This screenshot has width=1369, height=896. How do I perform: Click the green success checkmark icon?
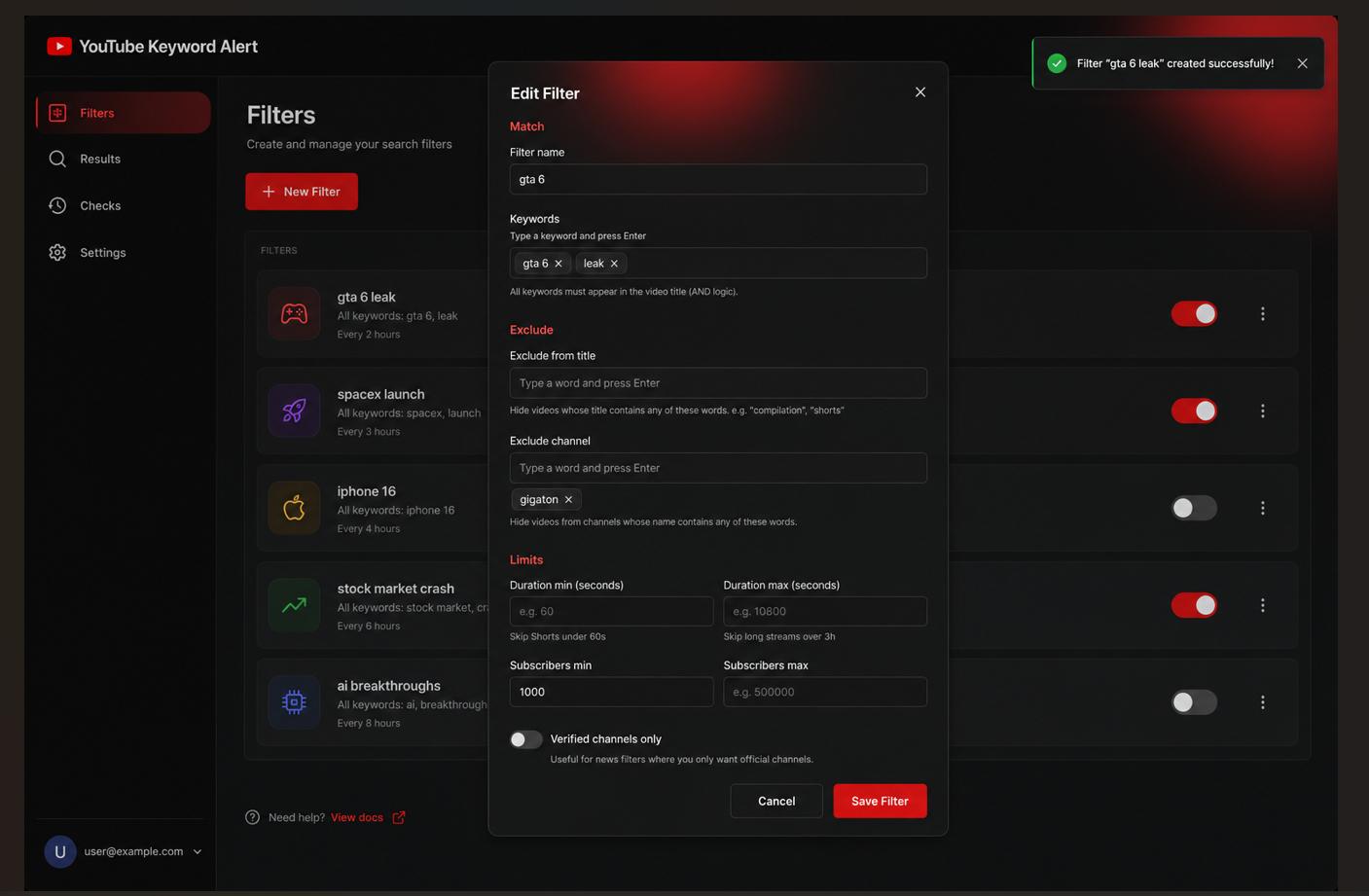[x=1057, y=63]
